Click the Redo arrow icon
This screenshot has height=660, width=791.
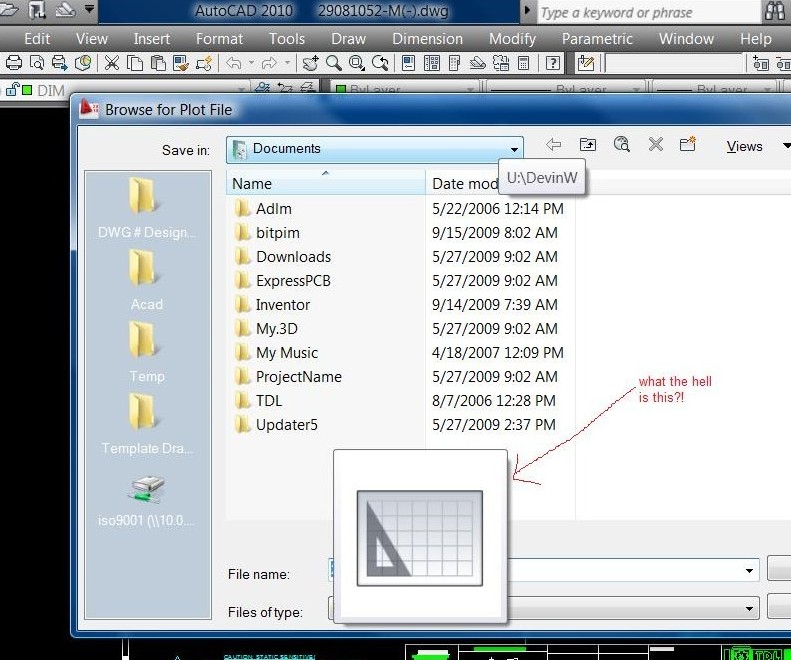pos(269,63)
